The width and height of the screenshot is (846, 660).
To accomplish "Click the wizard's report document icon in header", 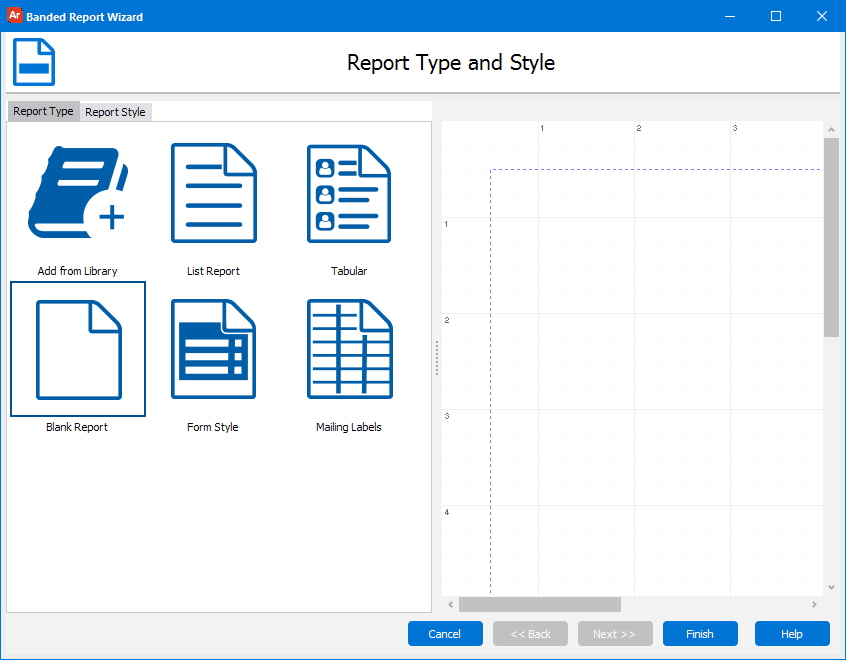I will (33, 61).
